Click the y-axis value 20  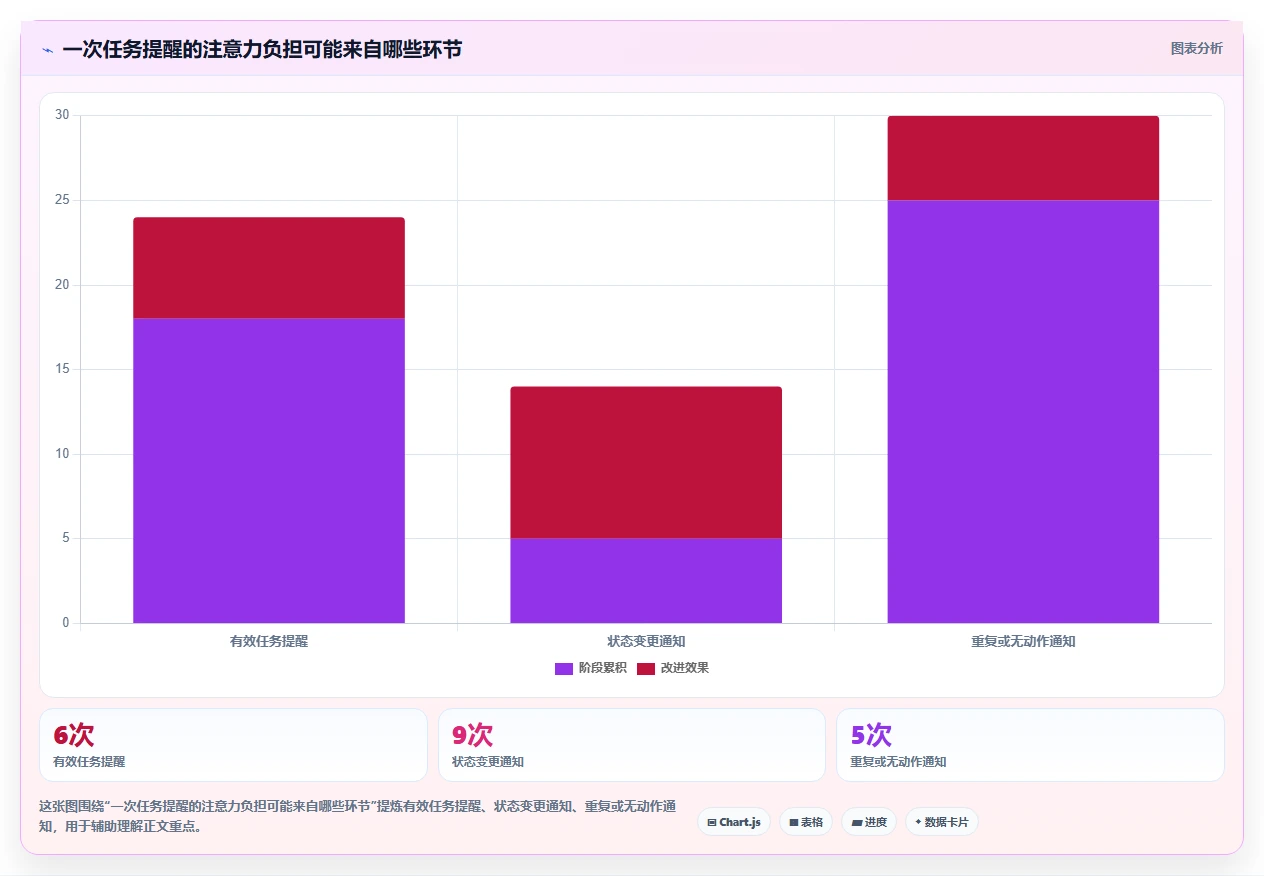coord(62,285)
